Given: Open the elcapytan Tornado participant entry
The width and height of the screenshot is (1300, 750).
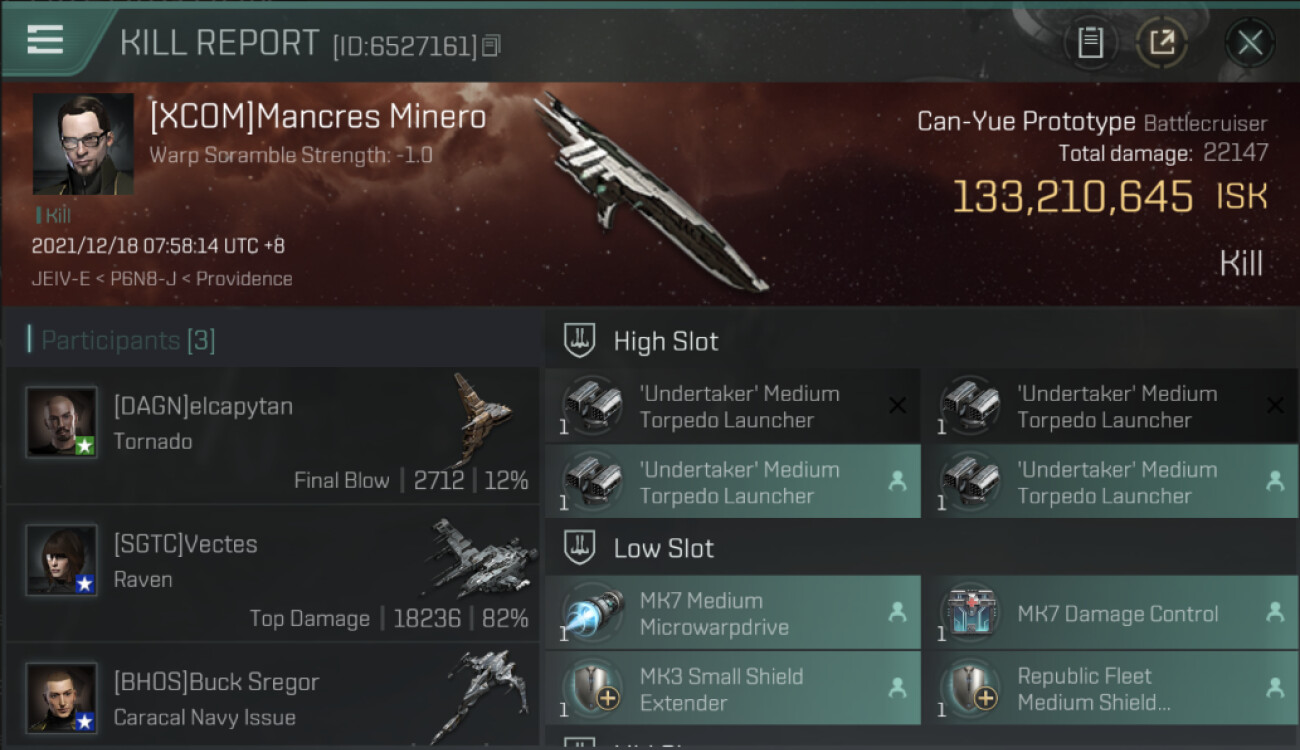Looking at the screenshot, I should pyautogui.click(x=272, y=434).
